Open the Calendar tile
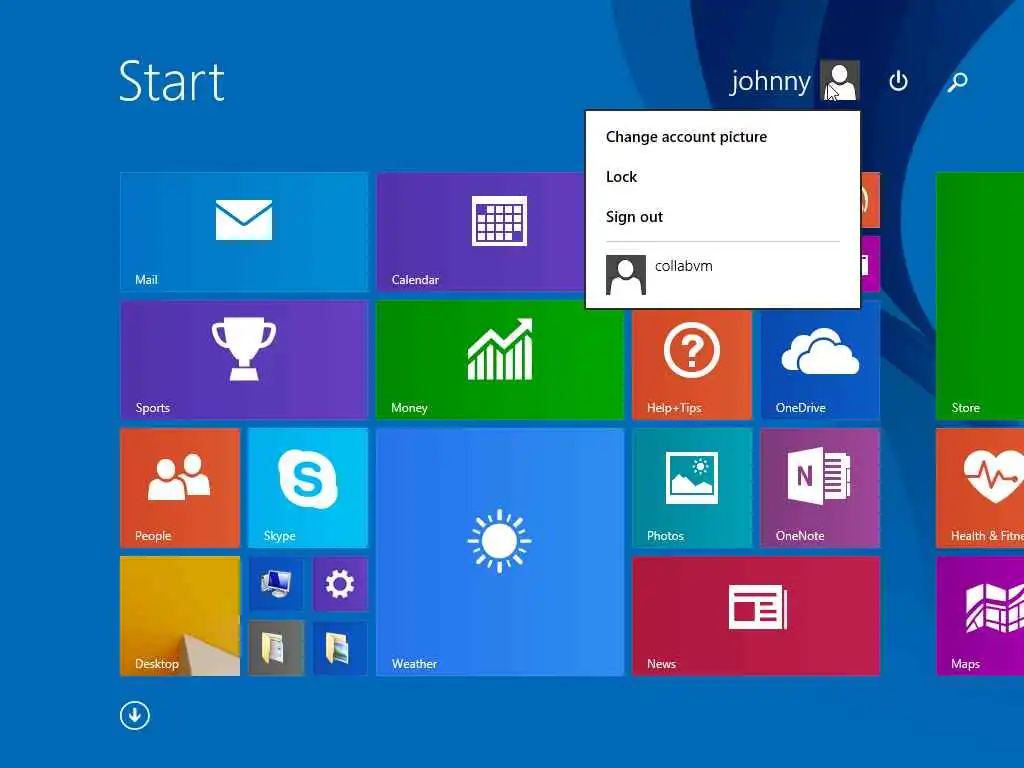Screen dimensions: 1024x768 tap(481, 232)
